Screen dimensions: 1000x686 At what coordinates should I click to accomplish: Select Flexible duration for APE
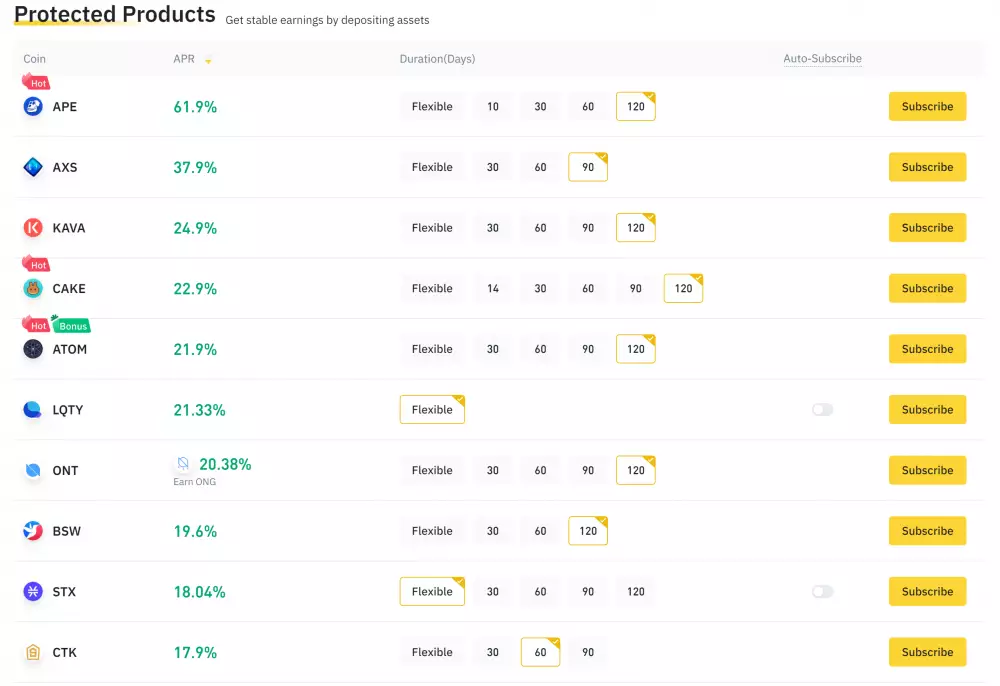point(432,106)
